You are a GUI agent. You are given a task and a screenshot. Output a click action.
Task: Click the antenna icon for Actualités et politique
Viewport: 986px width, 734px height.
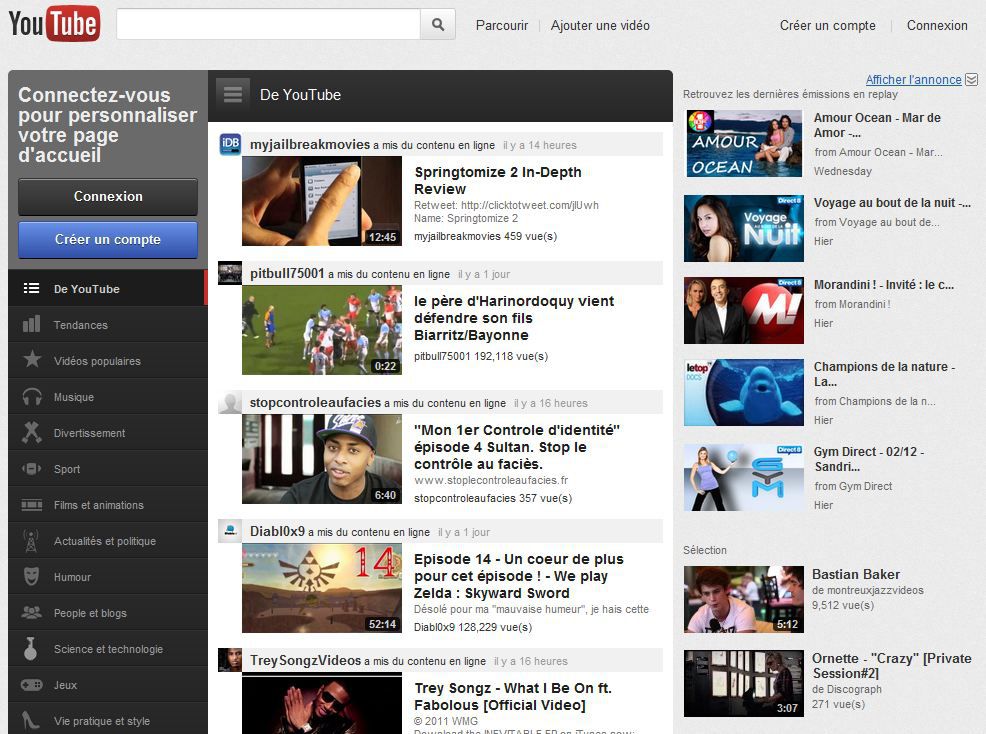pyautogui.click(x=31, y=541)
